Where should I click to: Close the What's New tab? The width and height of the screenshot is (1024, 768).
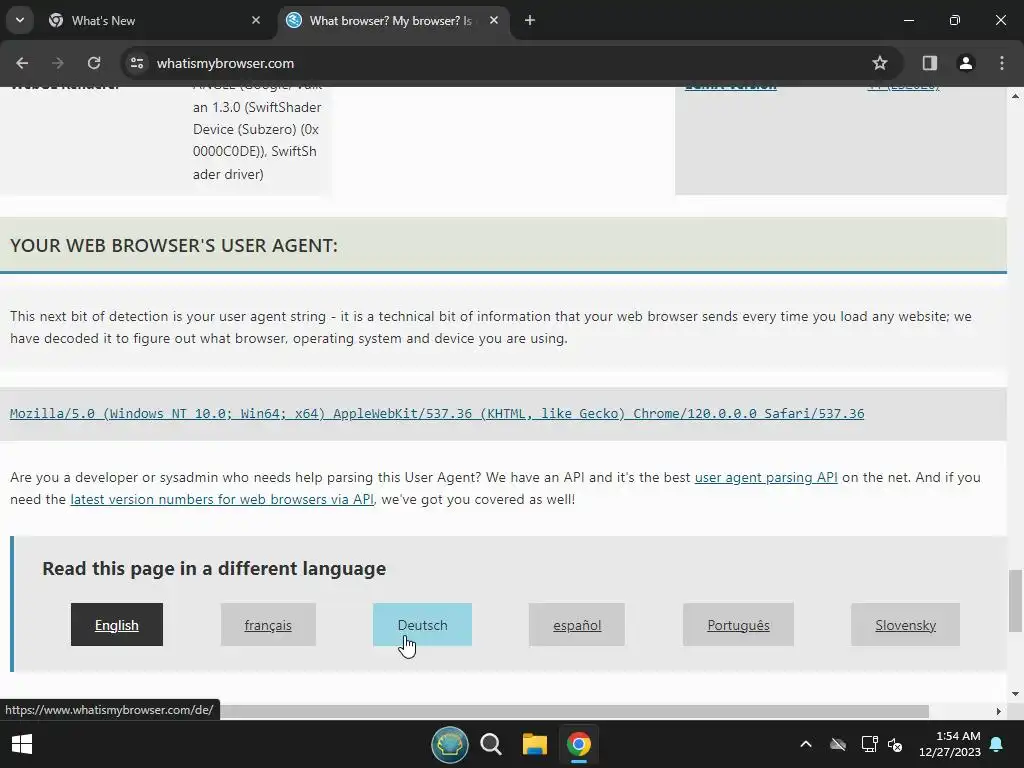coord(256,20)
